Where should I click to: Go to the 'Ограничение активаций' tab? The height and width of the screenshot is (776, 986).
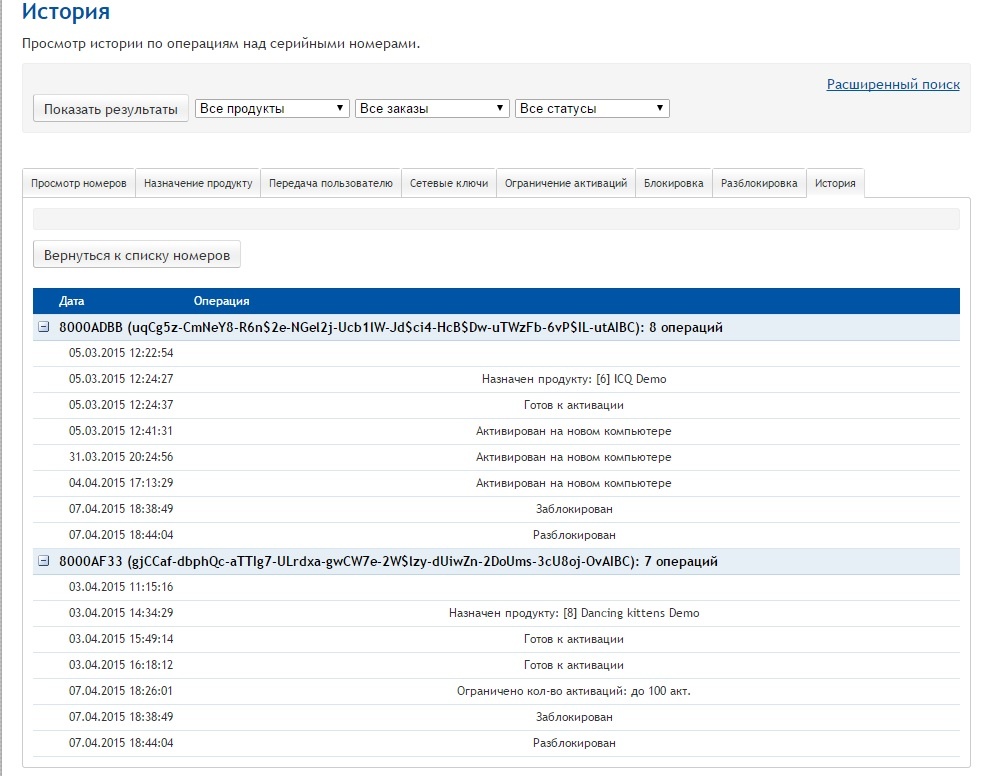point(566,184)
